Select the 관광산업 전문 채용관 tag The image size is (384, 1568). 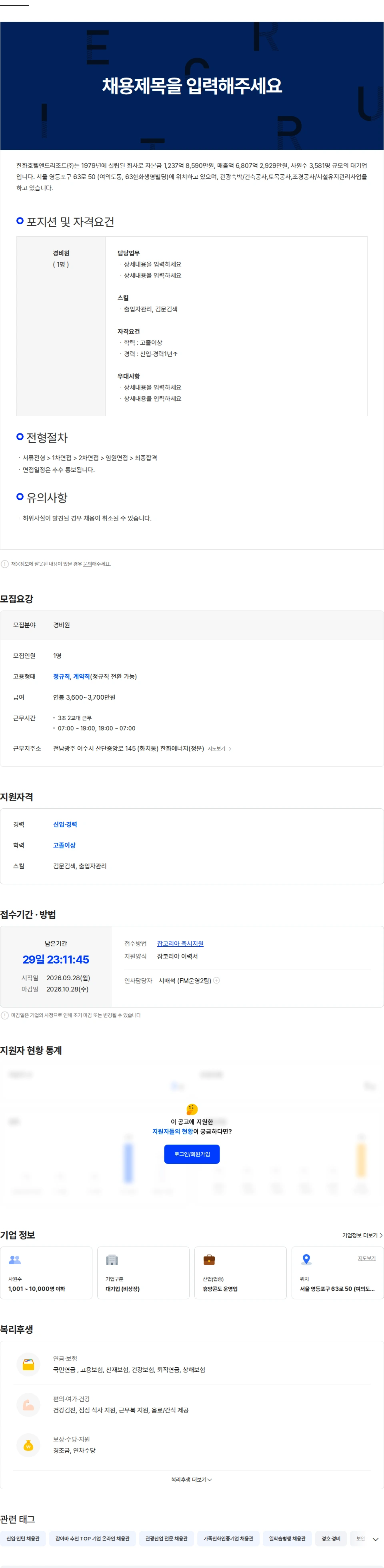pos(167,1538)
